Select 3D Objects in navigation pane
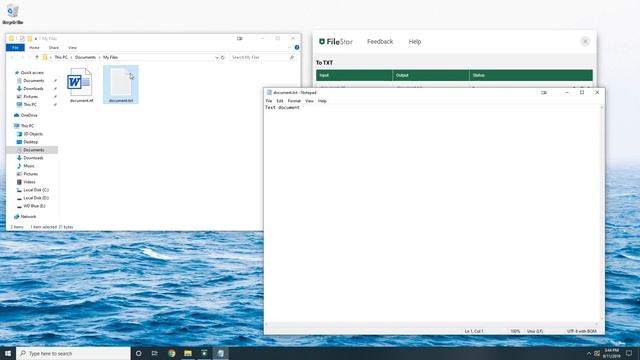Screen dimensions: 640x360 [x=33, y=134]
